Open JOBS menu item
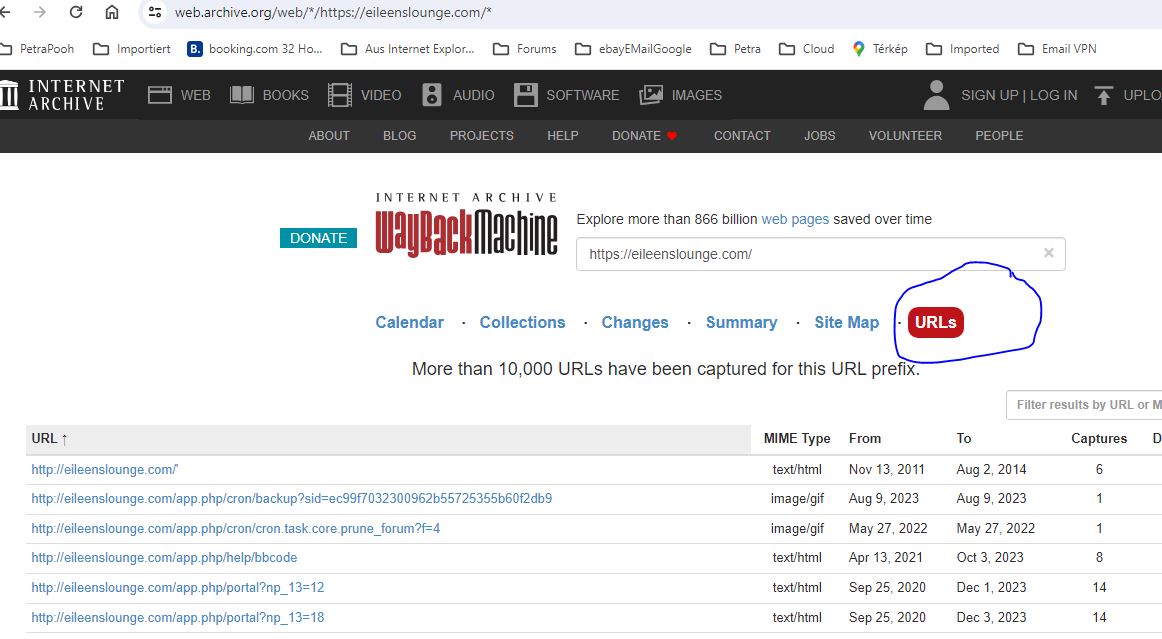 click(x=820, y=136)
